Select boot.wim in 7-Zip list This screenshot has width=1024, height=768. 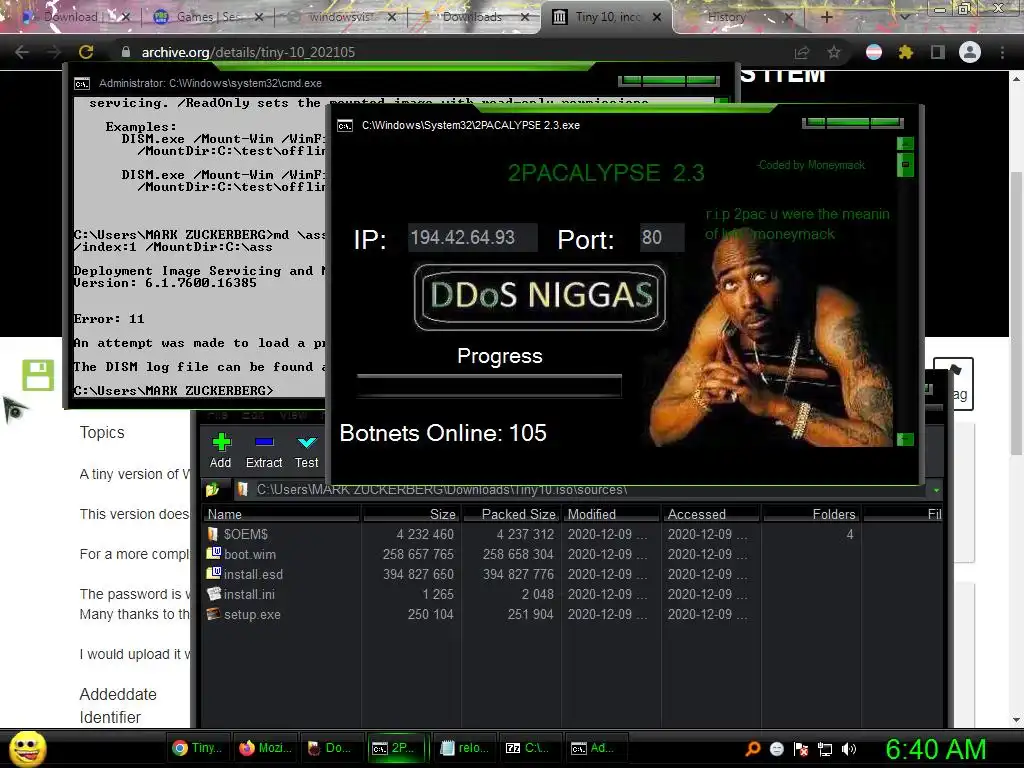pyautogui.click(x=573, y=554)
